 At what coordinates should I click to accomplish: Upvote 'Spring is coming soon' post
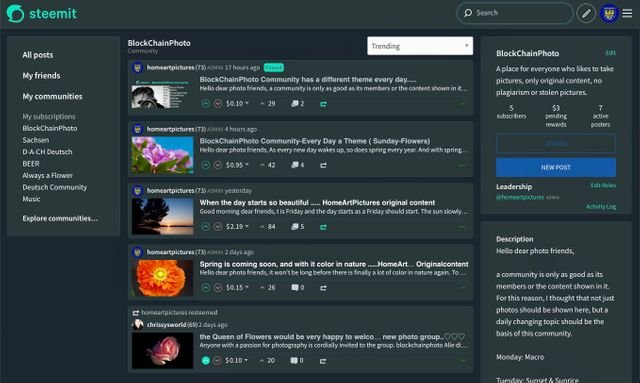(205, 288)
